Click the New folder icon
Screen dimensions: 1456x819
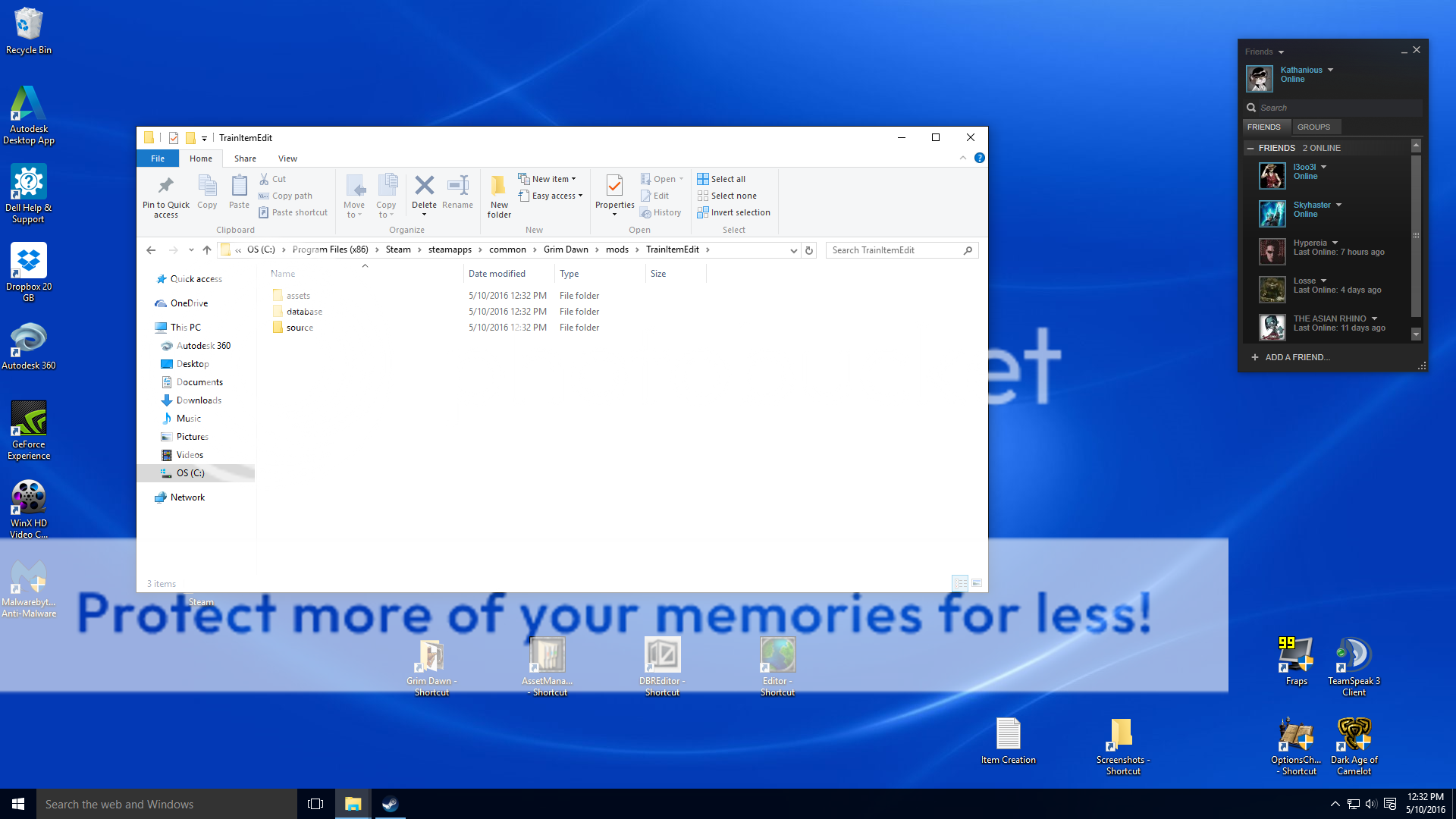[x=499, y=187]
